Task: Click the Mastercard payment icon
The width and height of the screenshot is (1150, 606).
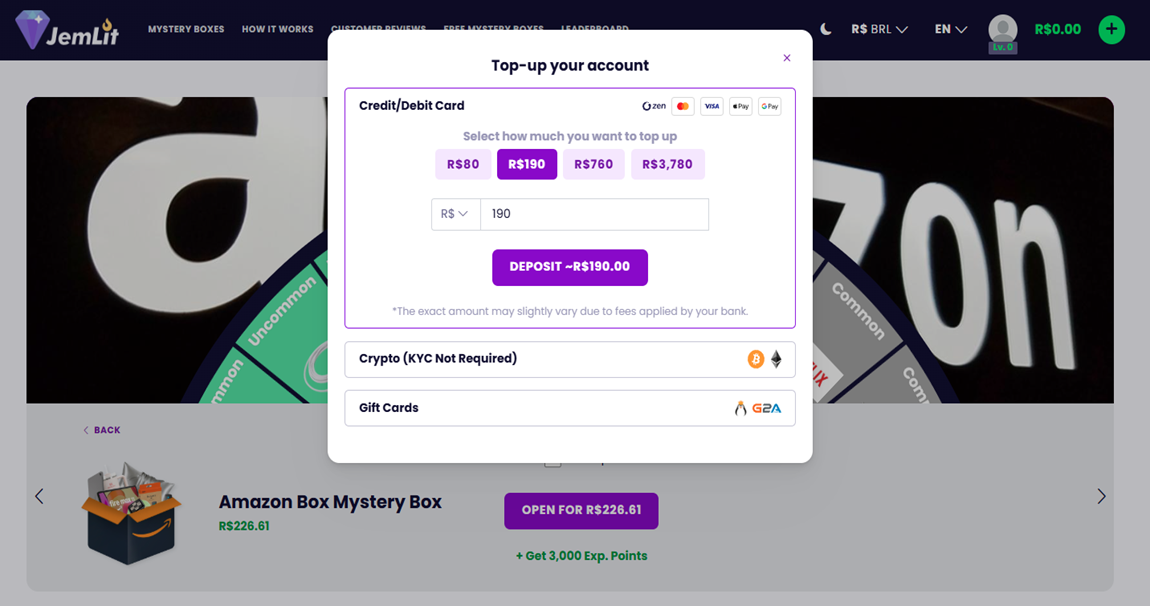Action: [683, 106]
